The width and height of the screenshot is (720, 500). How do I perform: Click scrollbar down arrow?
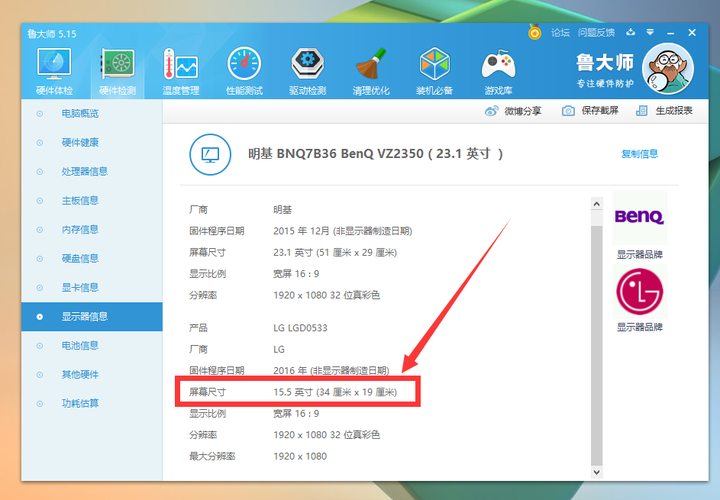pyautogui.click(x=596, y=472)
